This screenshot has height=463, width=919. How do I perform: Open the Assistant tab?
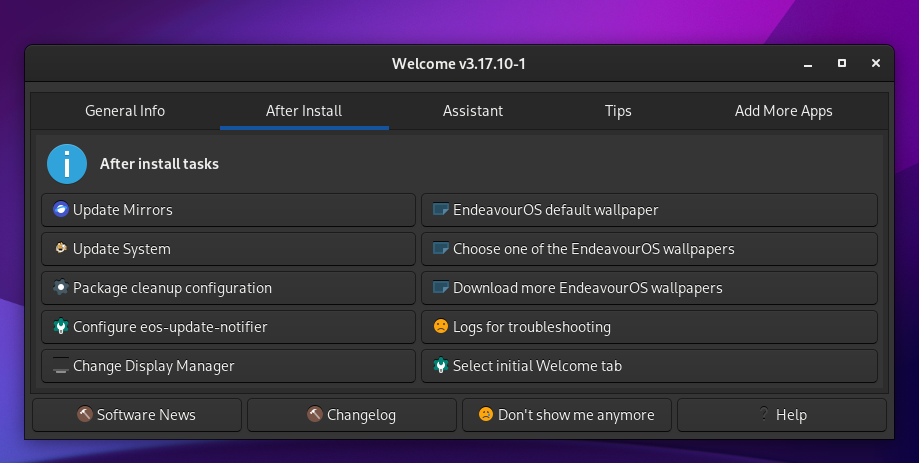473,111
